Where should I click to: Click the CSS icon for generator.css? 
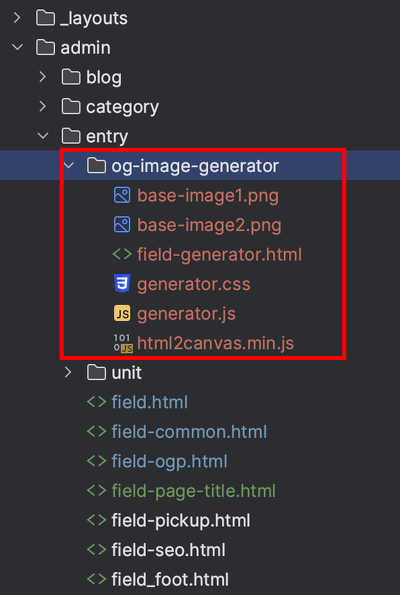pyautogui.click(x=122, y=283)
